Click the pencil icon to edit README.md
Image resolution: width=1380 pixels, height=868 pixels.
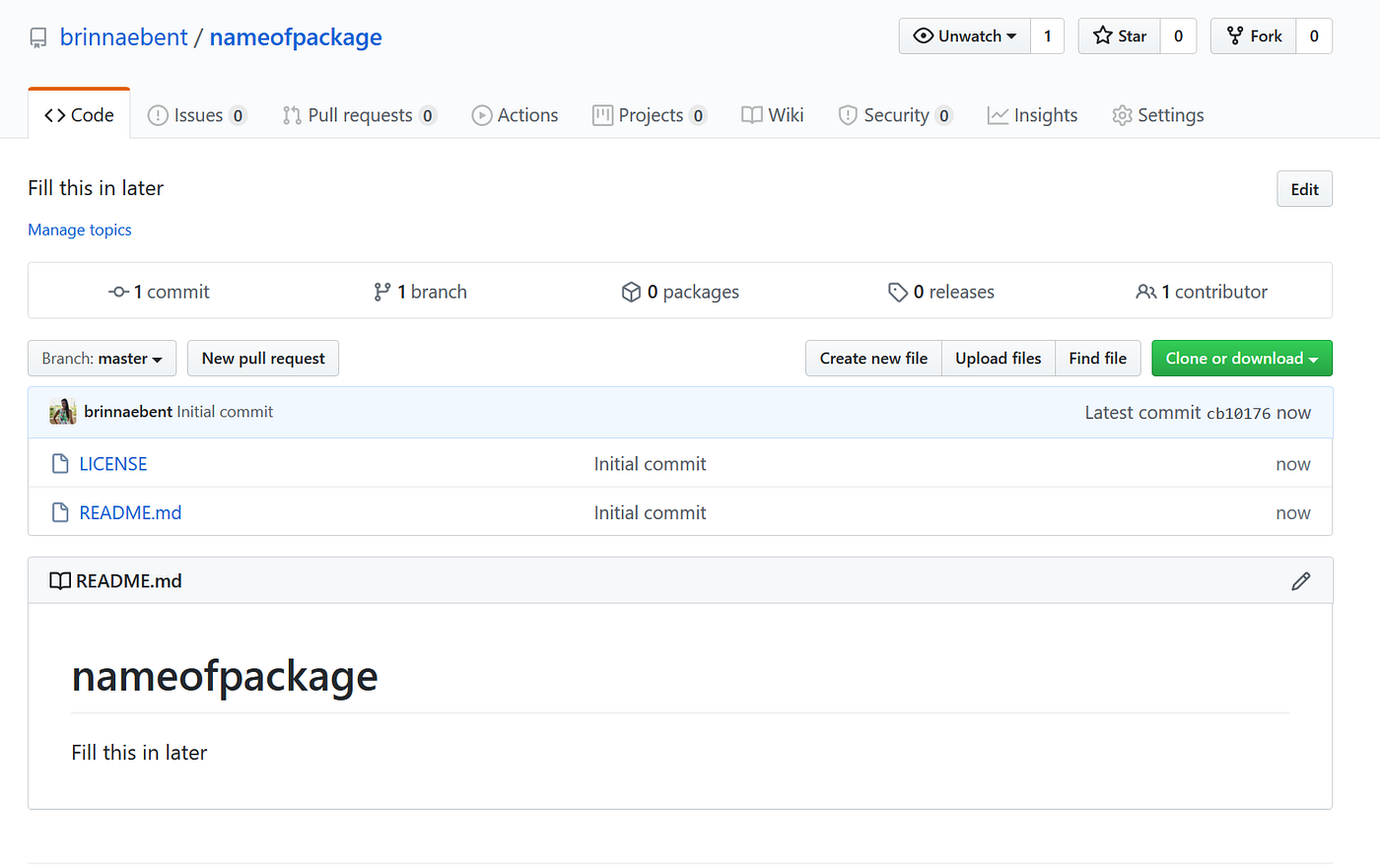(x=1301, y=581)
